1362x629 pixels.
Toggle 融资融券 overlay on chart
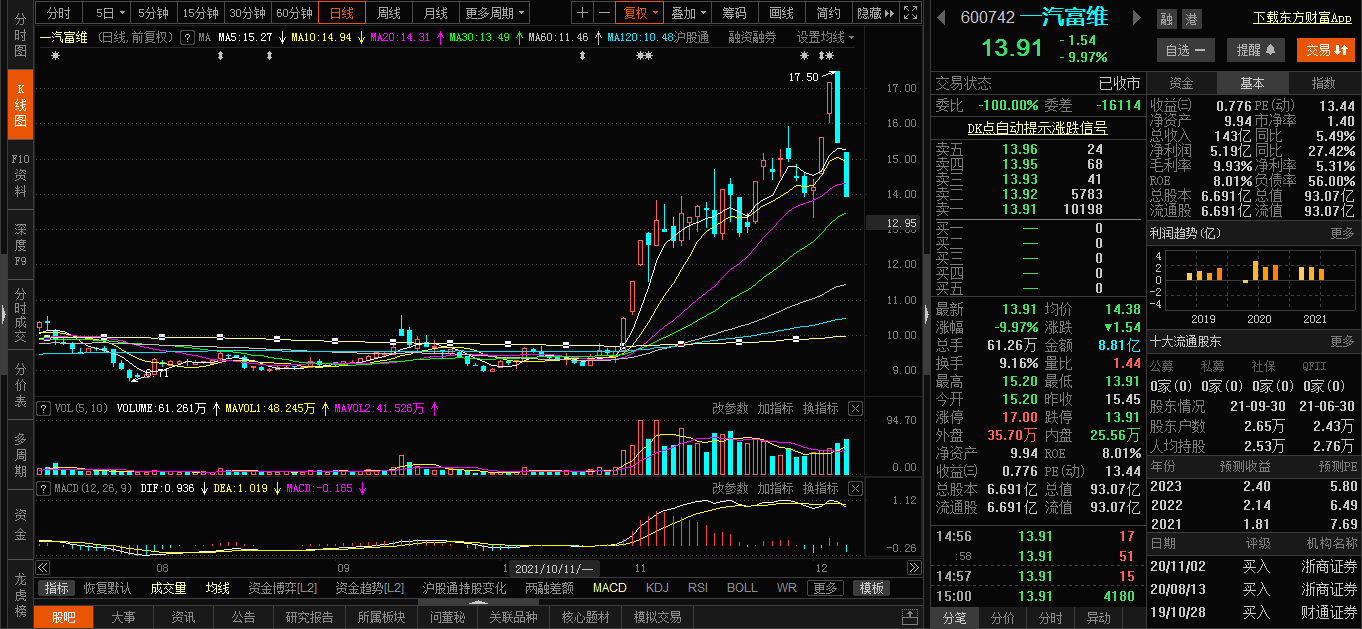tap(752, 37)
